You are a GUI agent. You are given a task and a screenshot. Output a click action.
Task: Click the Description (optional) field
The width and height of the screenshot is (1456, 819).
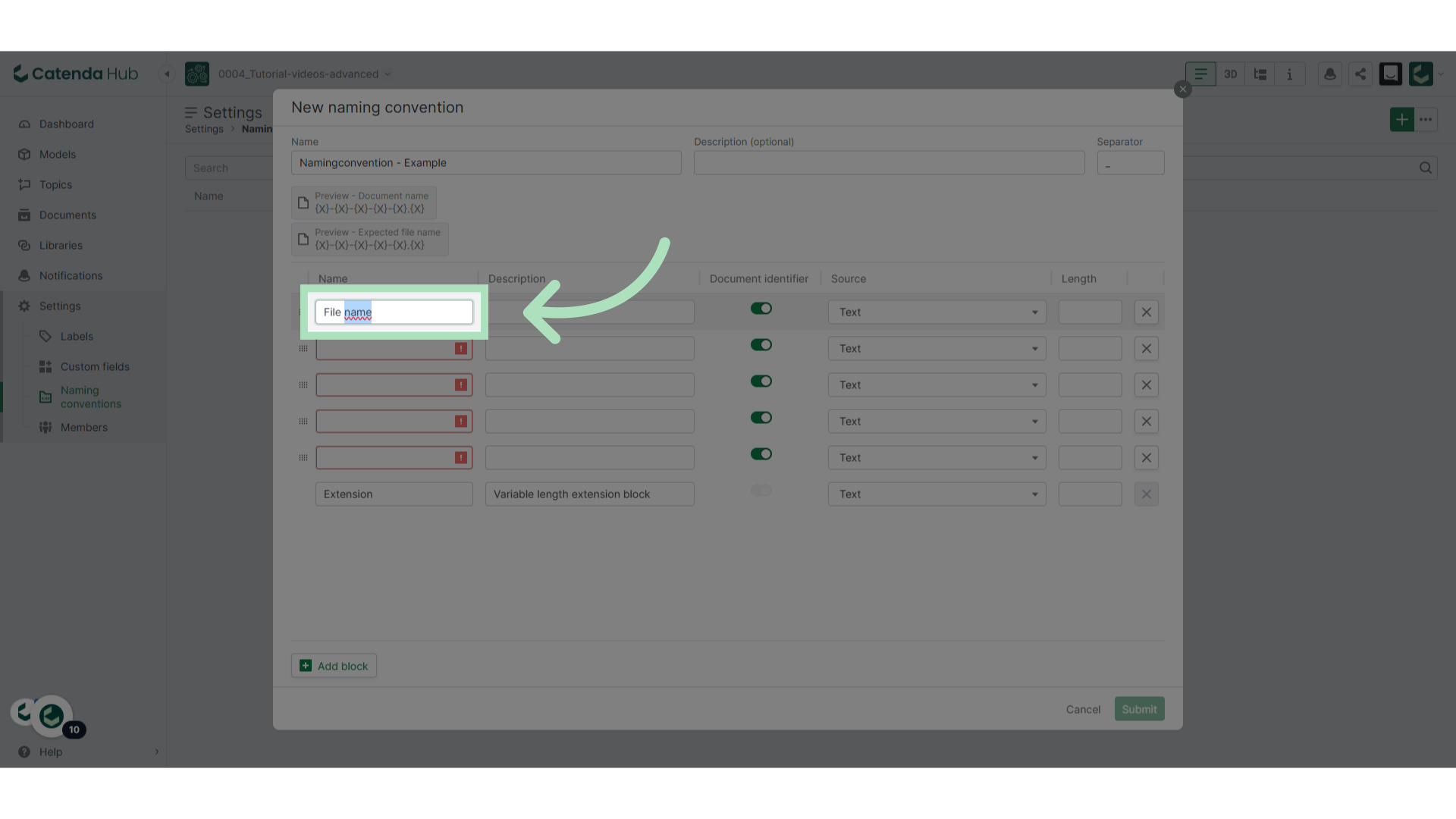(889, 162)
